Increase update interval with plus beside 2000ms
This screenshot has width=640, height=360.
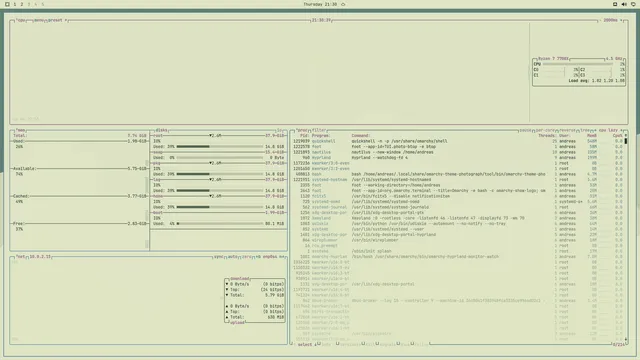tap(621, 20)
